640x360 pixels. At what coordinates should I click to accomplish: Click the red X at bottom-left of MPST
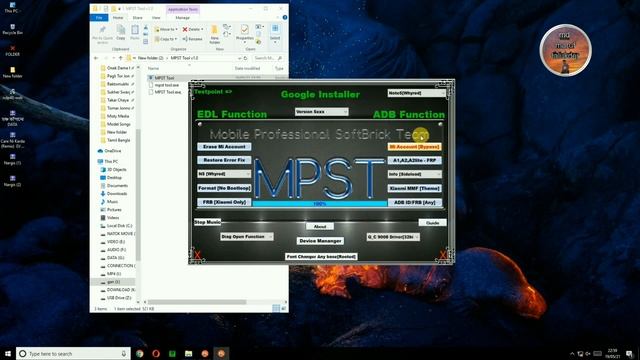[x=198, y=256]
